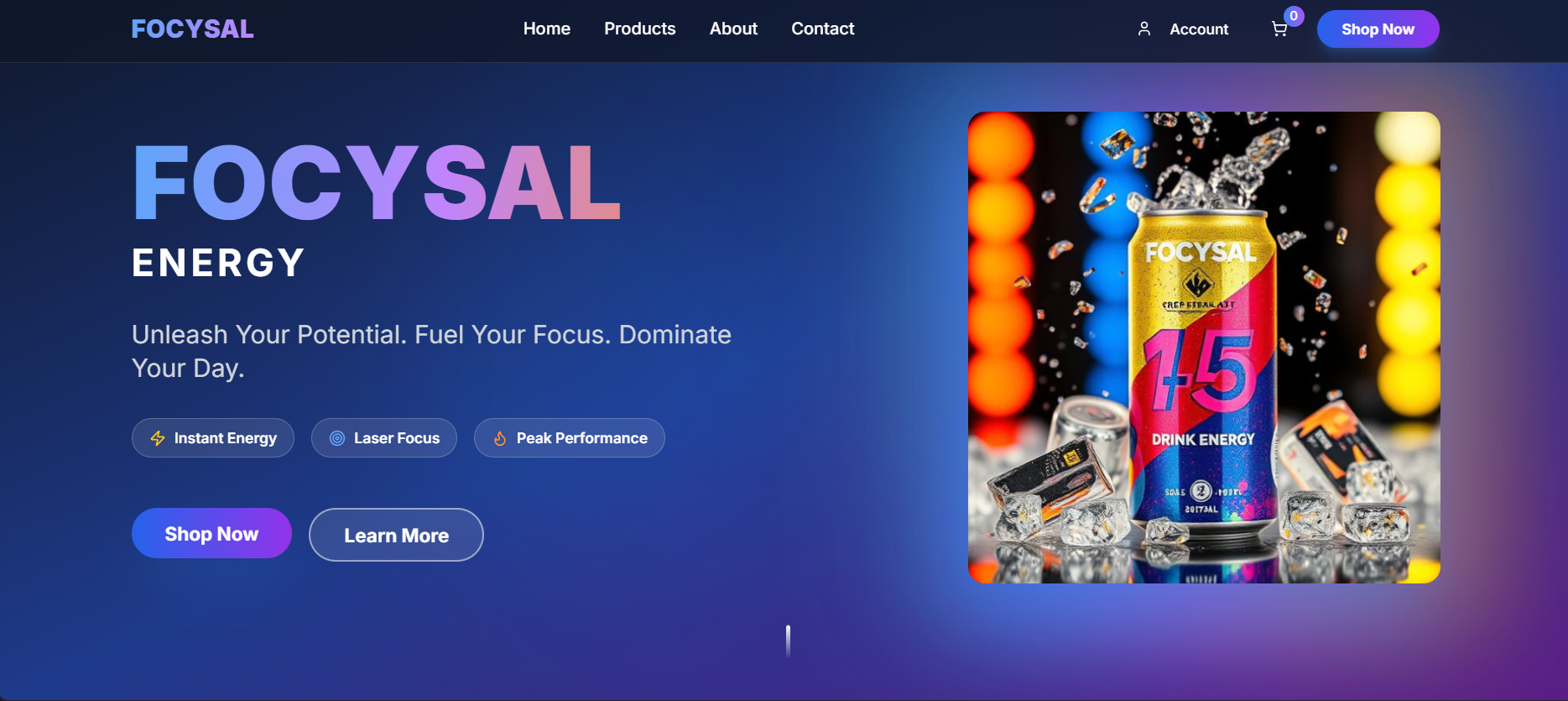Click the lightning bolt Instant Energy icon
This screenshot has width=1568, height=701.
pyautogui.click(x=158, y=438)
